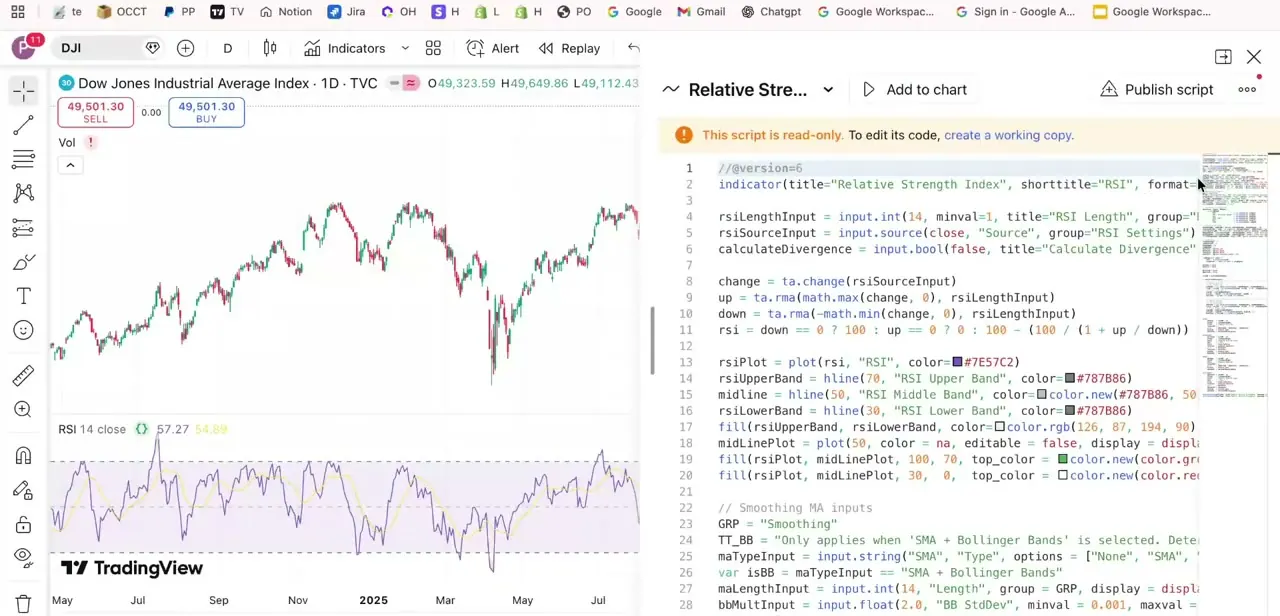The width and height of the screenshot is (1280, 616).
Task: Click the DJI symbol search field
Action: (x=97, y=48)
